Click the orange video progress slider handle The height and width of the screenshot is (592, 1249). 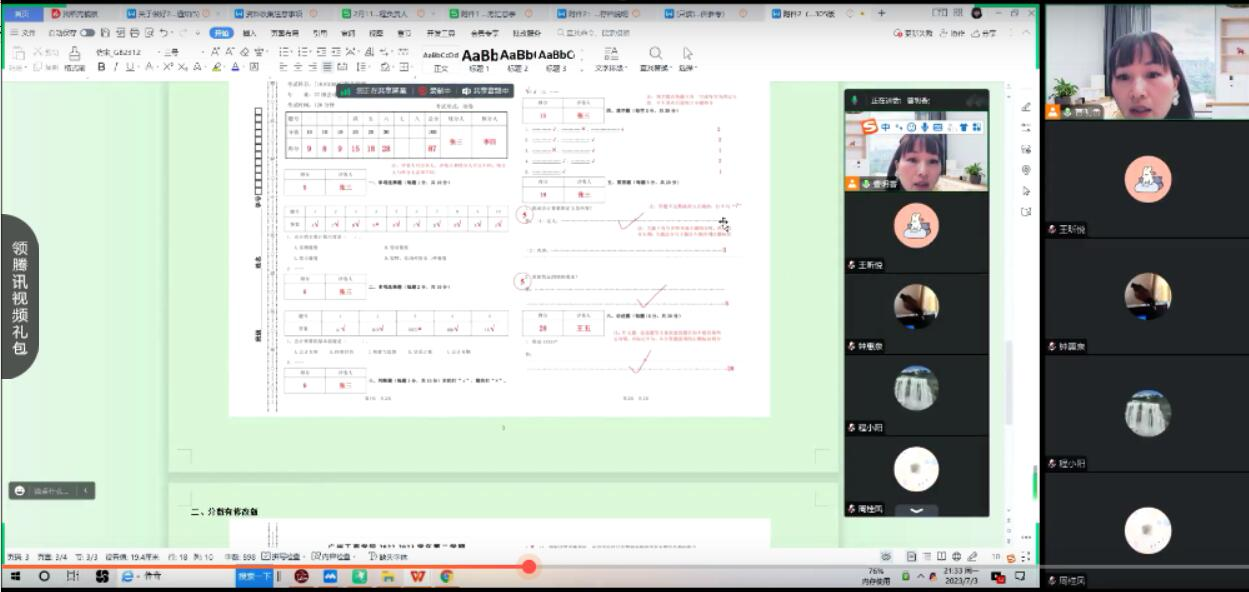tap(529, 566)
